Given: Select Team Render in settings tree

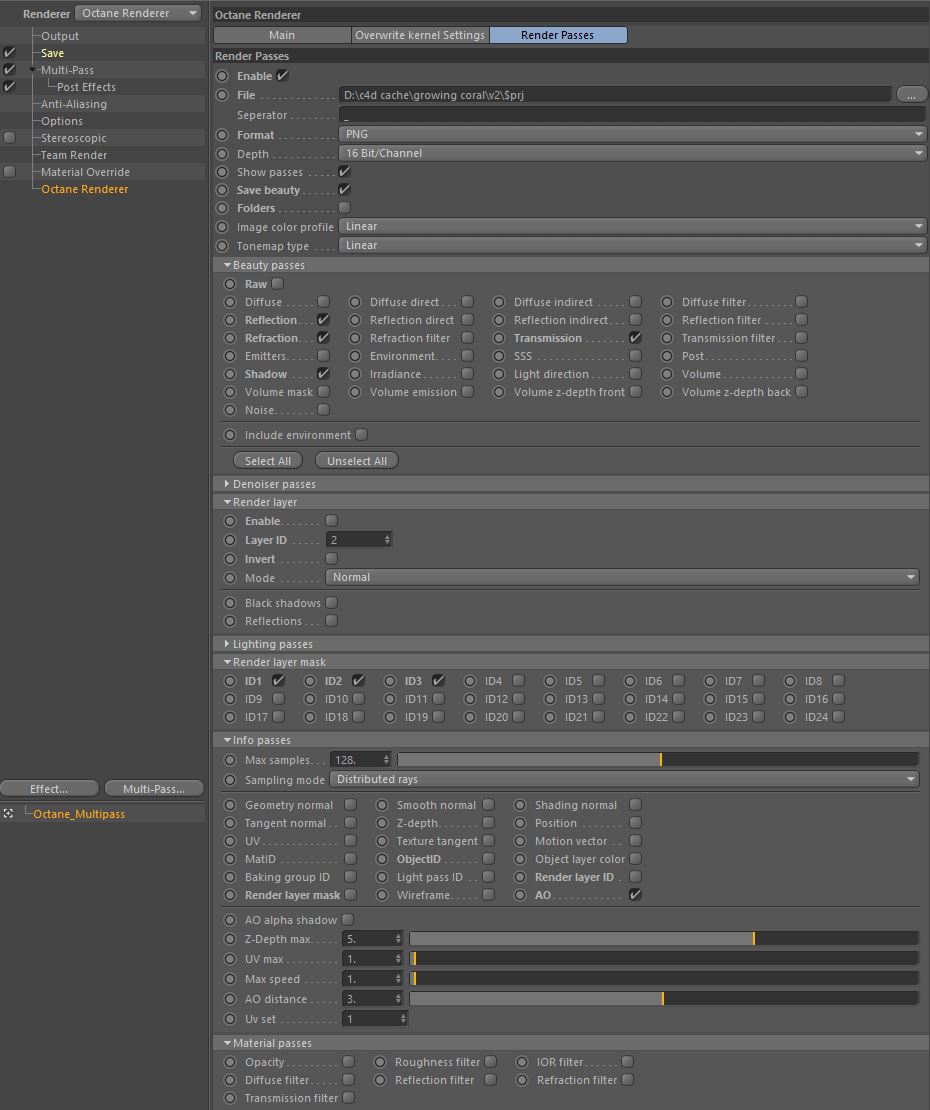Looking at the screenshot, I should pyautogui.click(x=74, y=155).
